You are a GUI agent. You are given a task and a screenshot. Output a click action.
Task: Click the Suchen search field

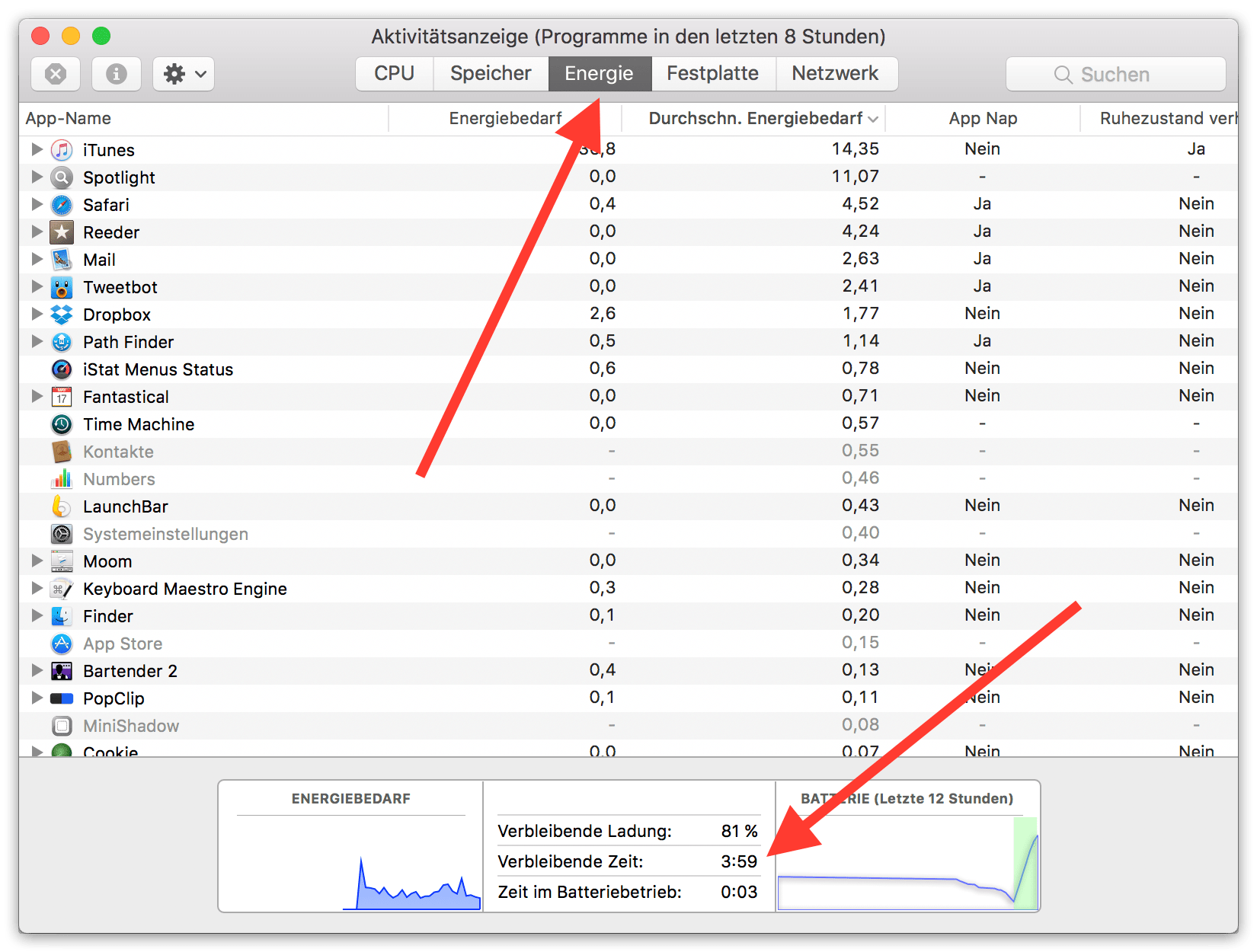(1116, 74)
